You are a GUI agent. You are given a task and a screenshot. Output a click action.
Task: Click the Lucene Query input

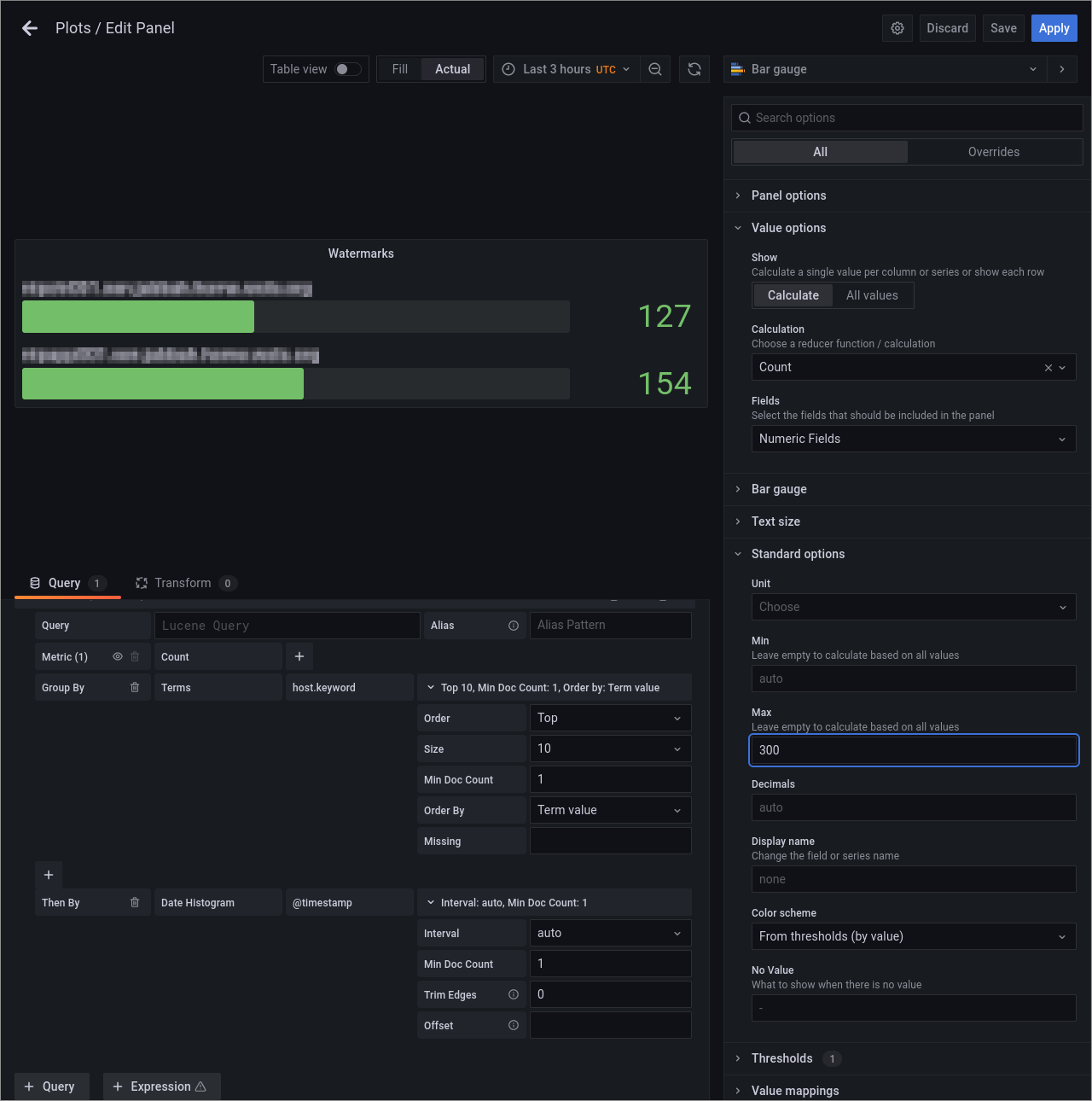(287, 626)
